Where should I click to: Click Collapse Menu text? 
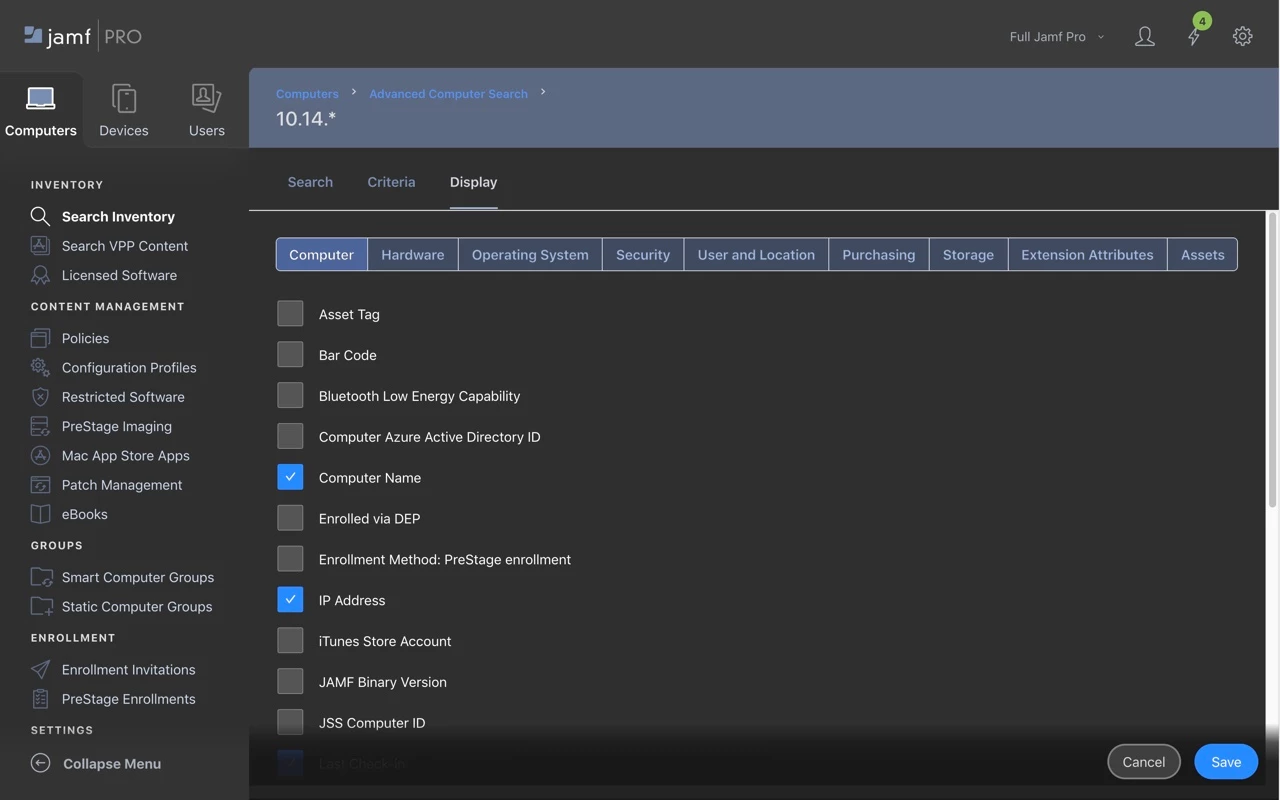pyautogui.click(x=112, y=763)
